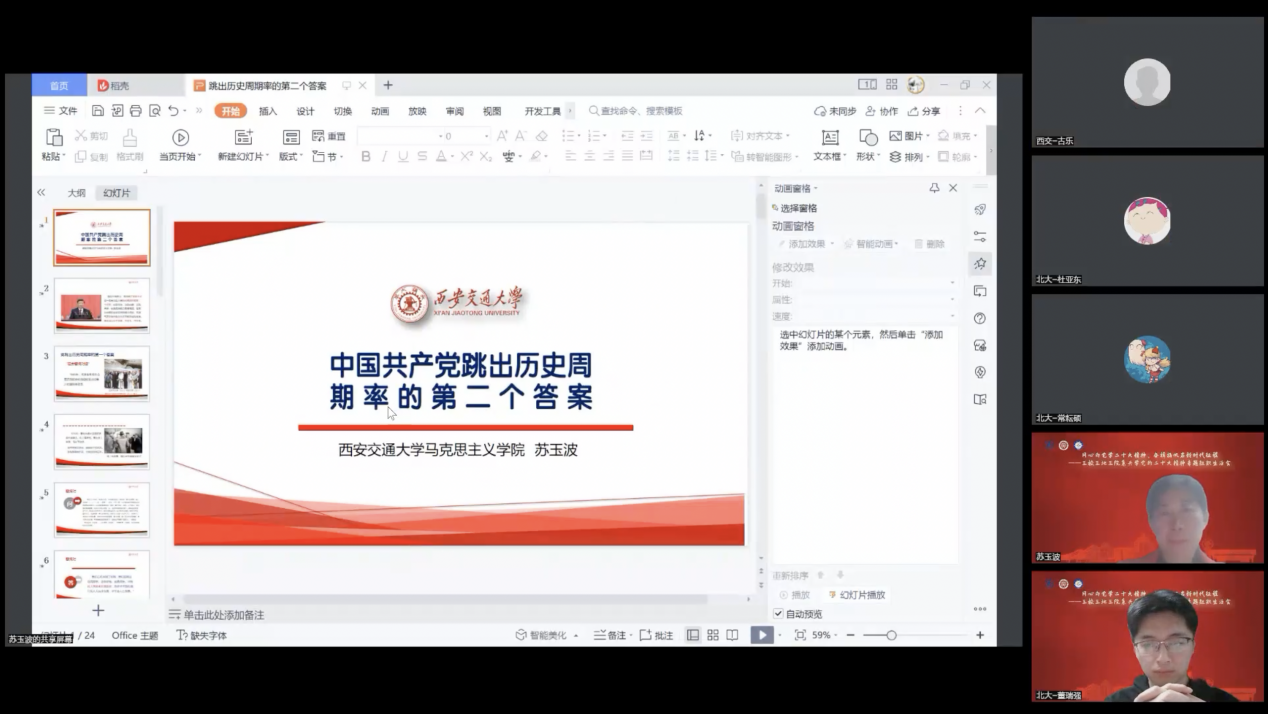
Task: Apply Underline formatting icon
Action: pos(403,157)
